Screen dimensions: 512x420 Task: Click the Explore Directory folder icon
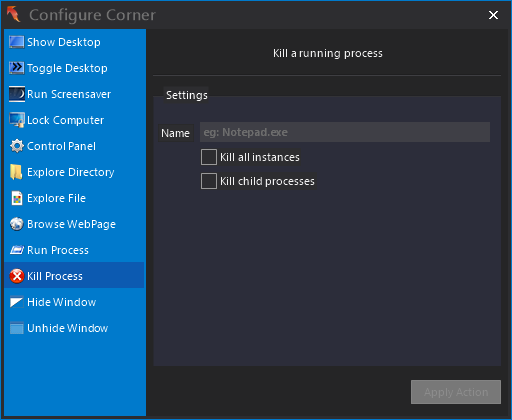(x=16, y=172)
